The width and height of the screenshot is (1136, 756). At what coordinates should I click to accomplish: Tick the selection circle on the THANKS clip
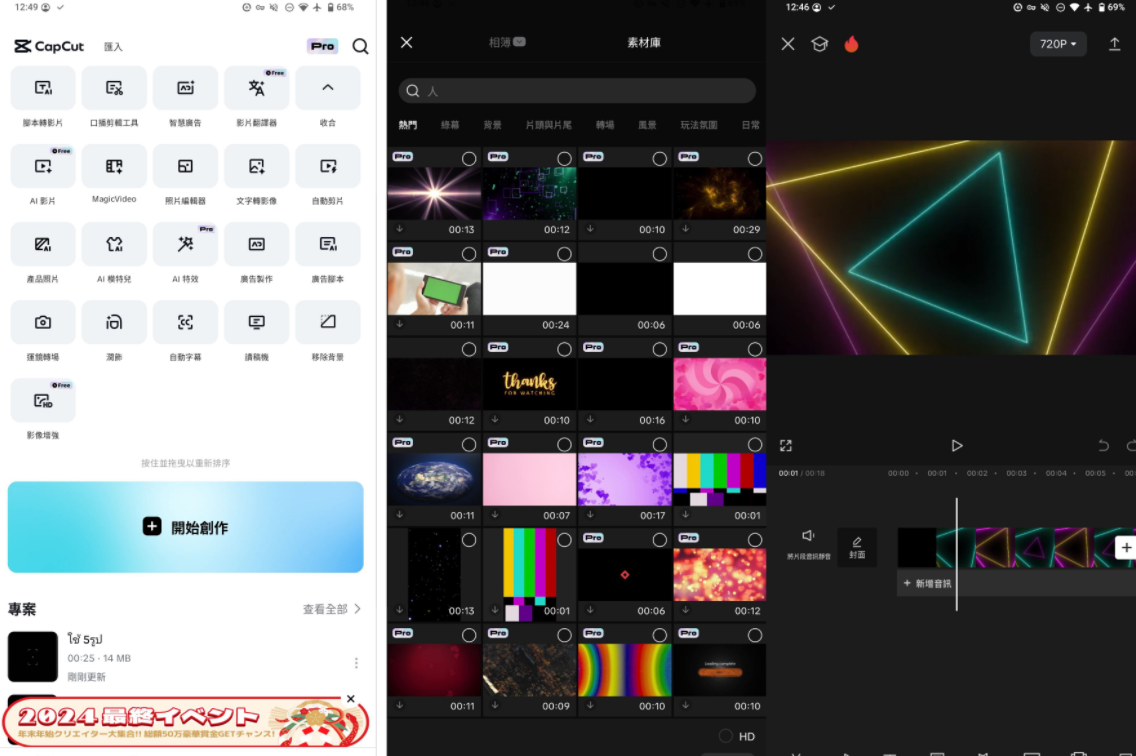coord(564,348)
